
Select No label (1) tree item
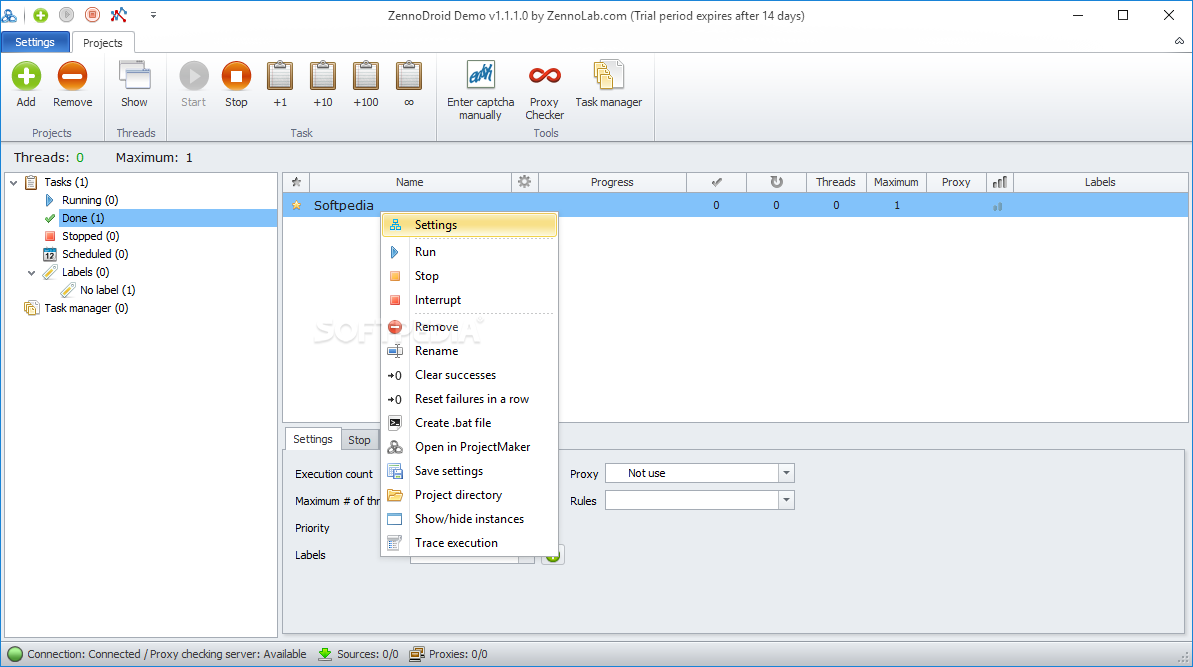107,290
